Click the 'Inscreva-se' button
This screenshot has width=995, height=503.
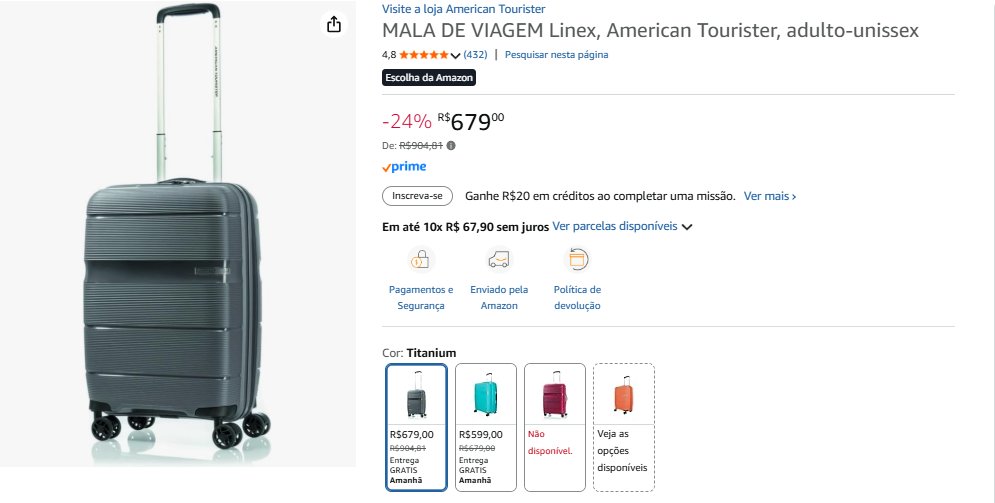(417, 196)
